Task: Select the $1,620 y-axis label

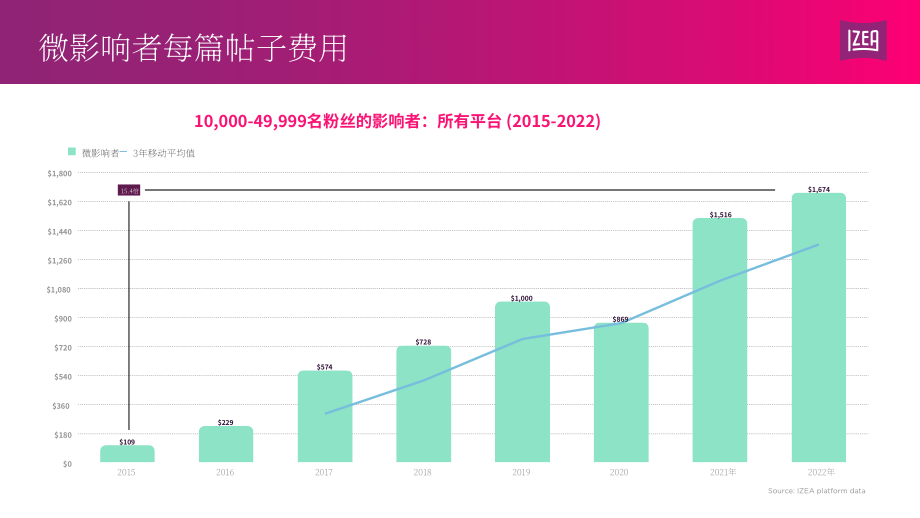Action: (59, 202)
